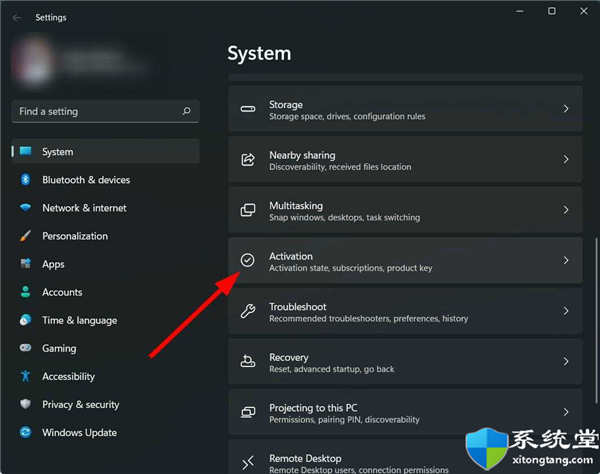Open Windows Update page
Image resolution: width=600 pixels, height=474 pixels.
coord(80,433)
